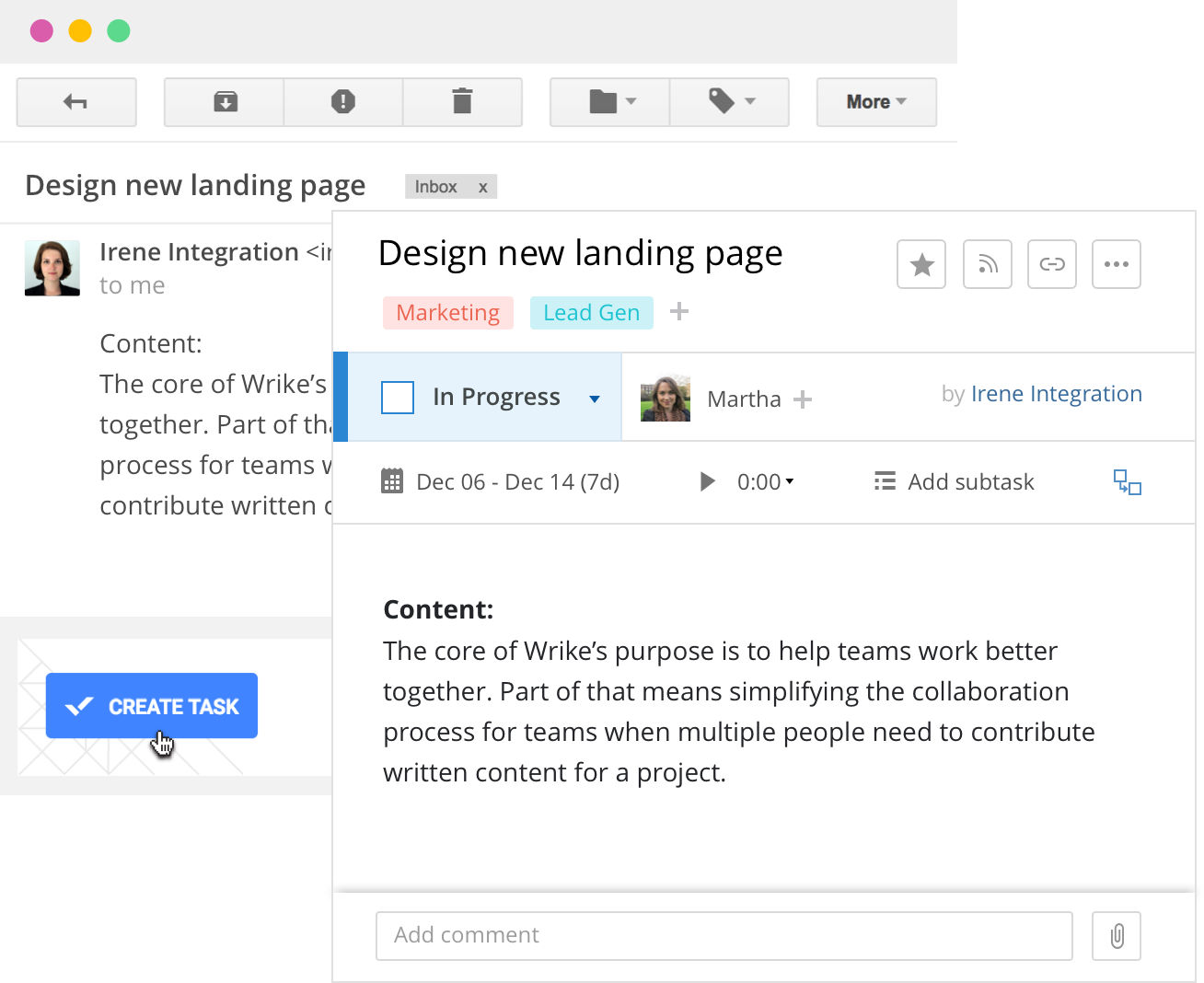This screenshot has width=1204, height=983.
Task: Start the time tracker play button
Action: [707, 481]
